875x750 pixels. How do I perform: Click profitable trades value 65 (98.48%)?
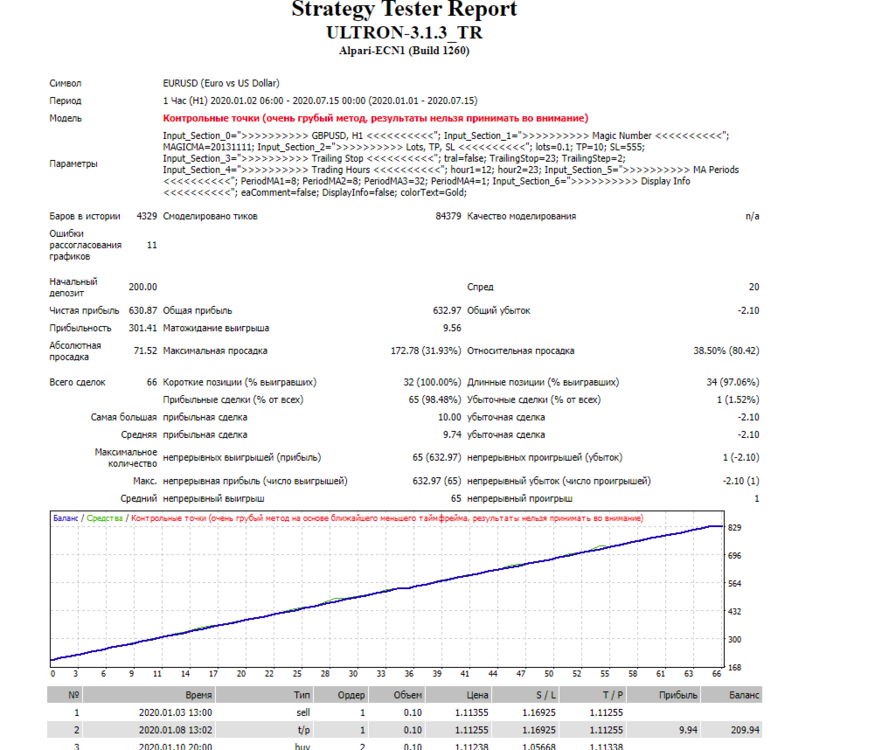tap(435, 400)
